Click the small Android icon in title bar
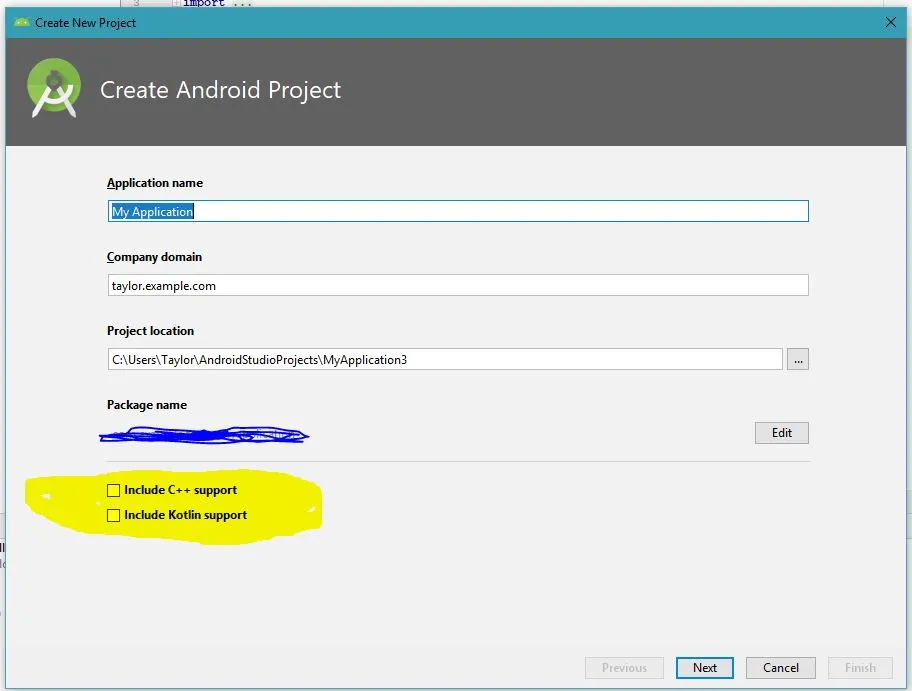This screenshot has height=691, width=912. (22, 23)
